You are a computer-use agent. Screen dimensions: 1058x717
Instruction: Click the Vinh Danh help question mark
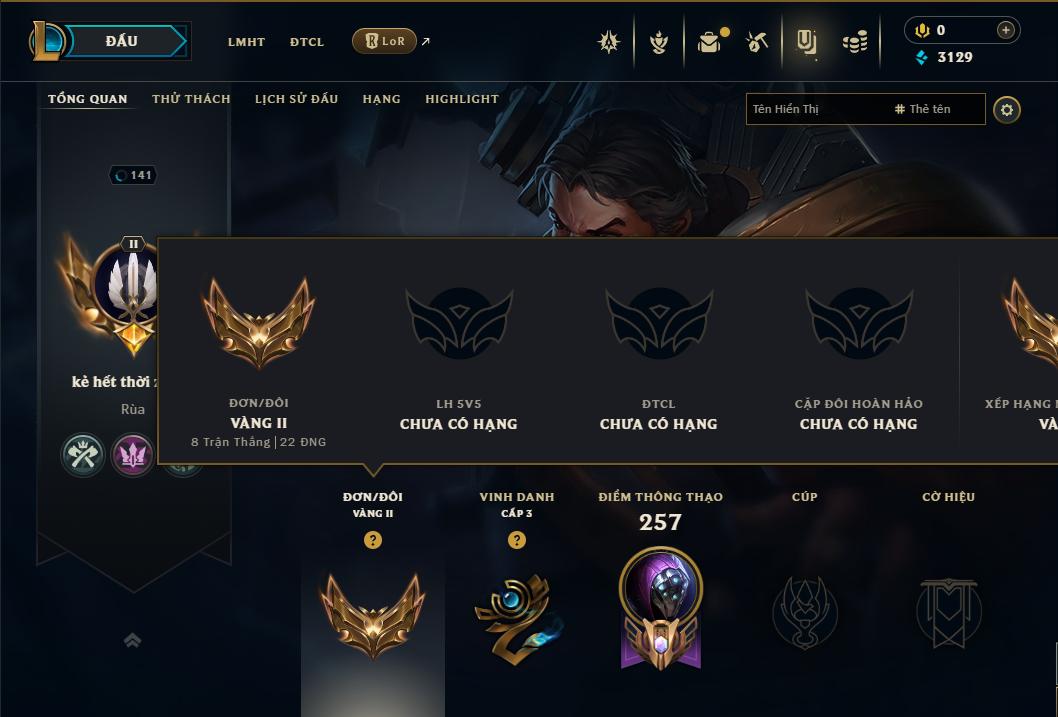click(x=517, y=540)
